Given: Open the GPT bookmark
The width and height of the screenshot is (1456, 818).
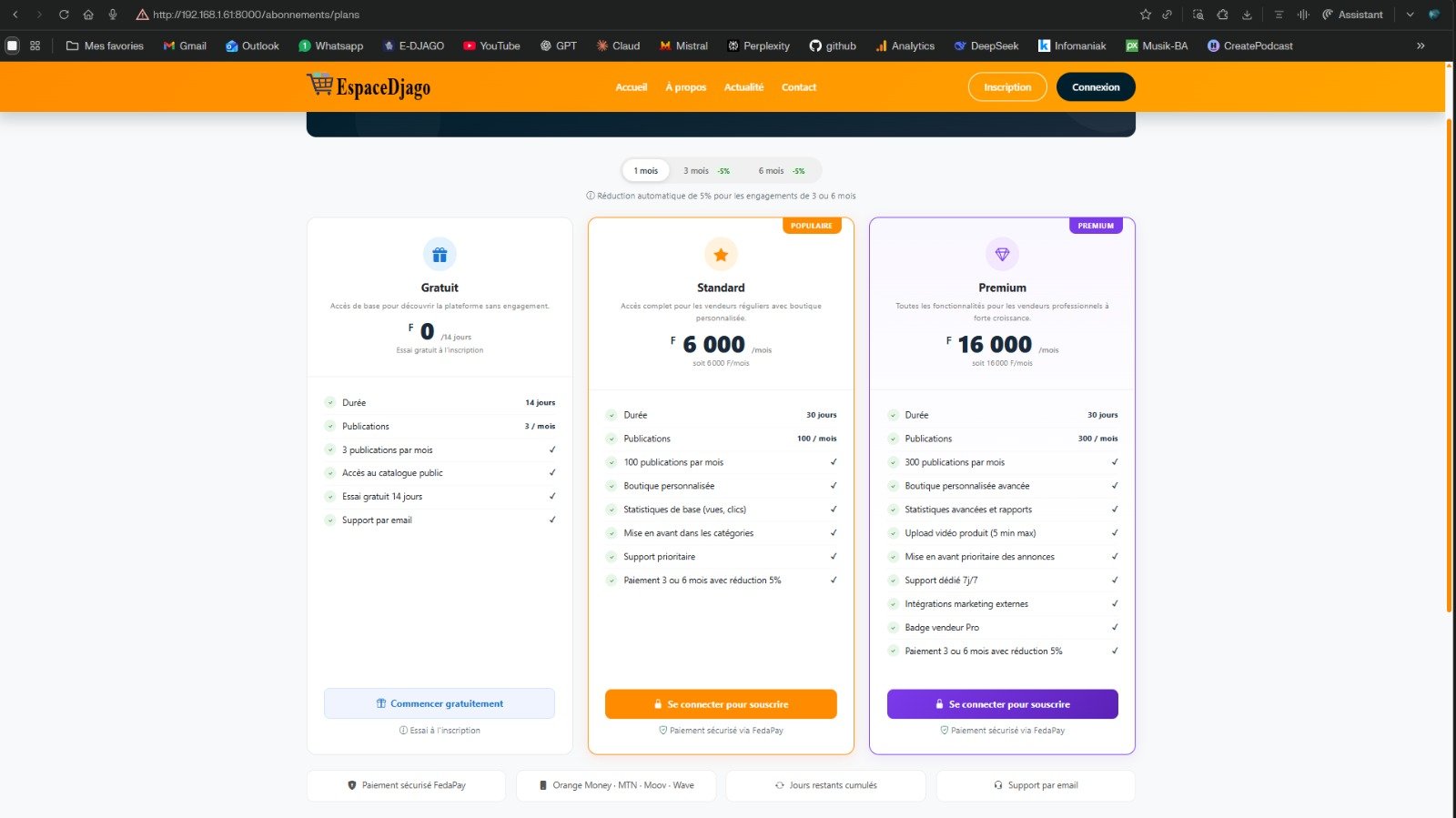Looking at the screenshot, I should coord(558,45).
